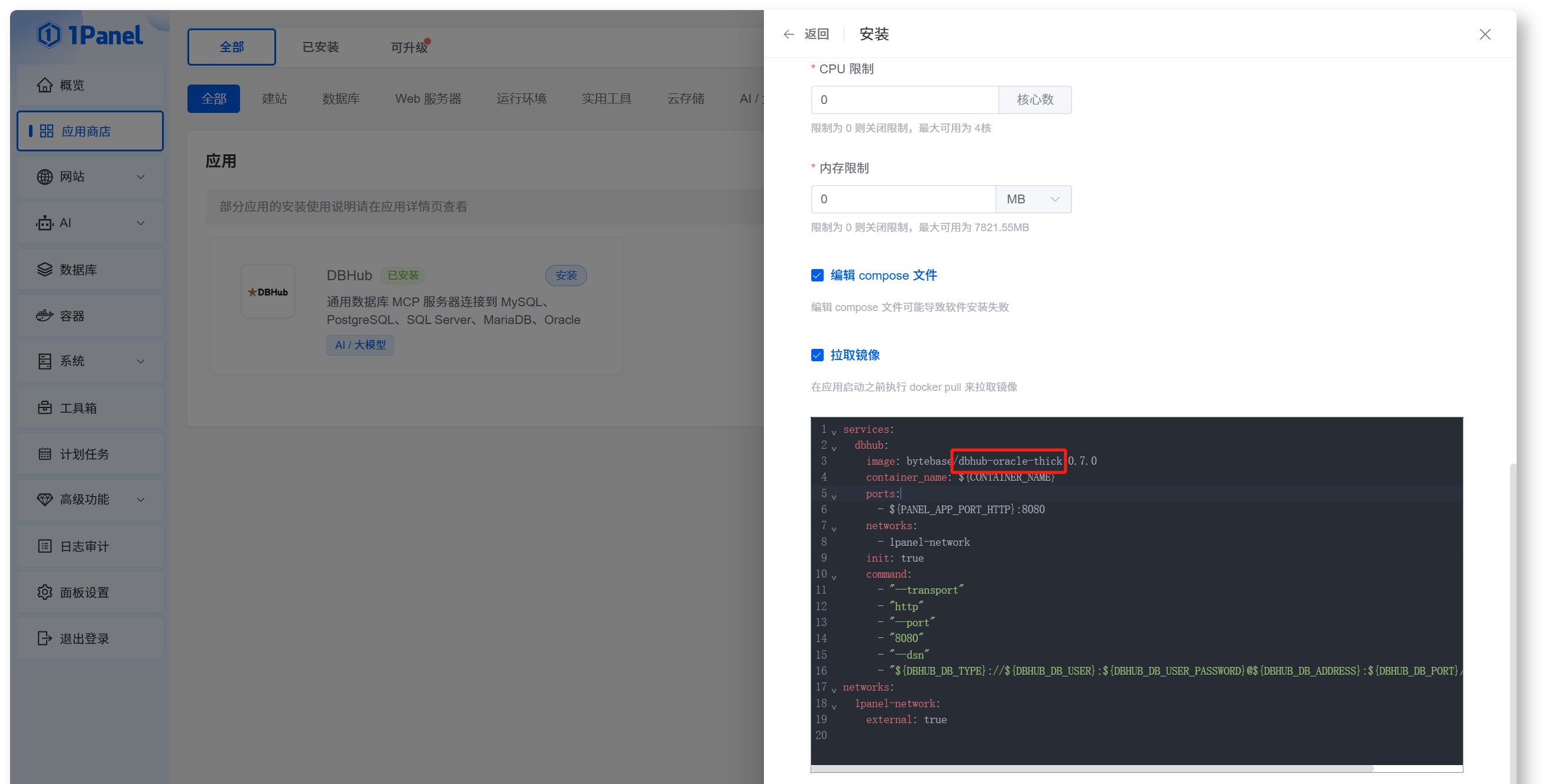Click the 返回 link in drawer header
Screen dimensions: 1545x784
tap(817, 34)
